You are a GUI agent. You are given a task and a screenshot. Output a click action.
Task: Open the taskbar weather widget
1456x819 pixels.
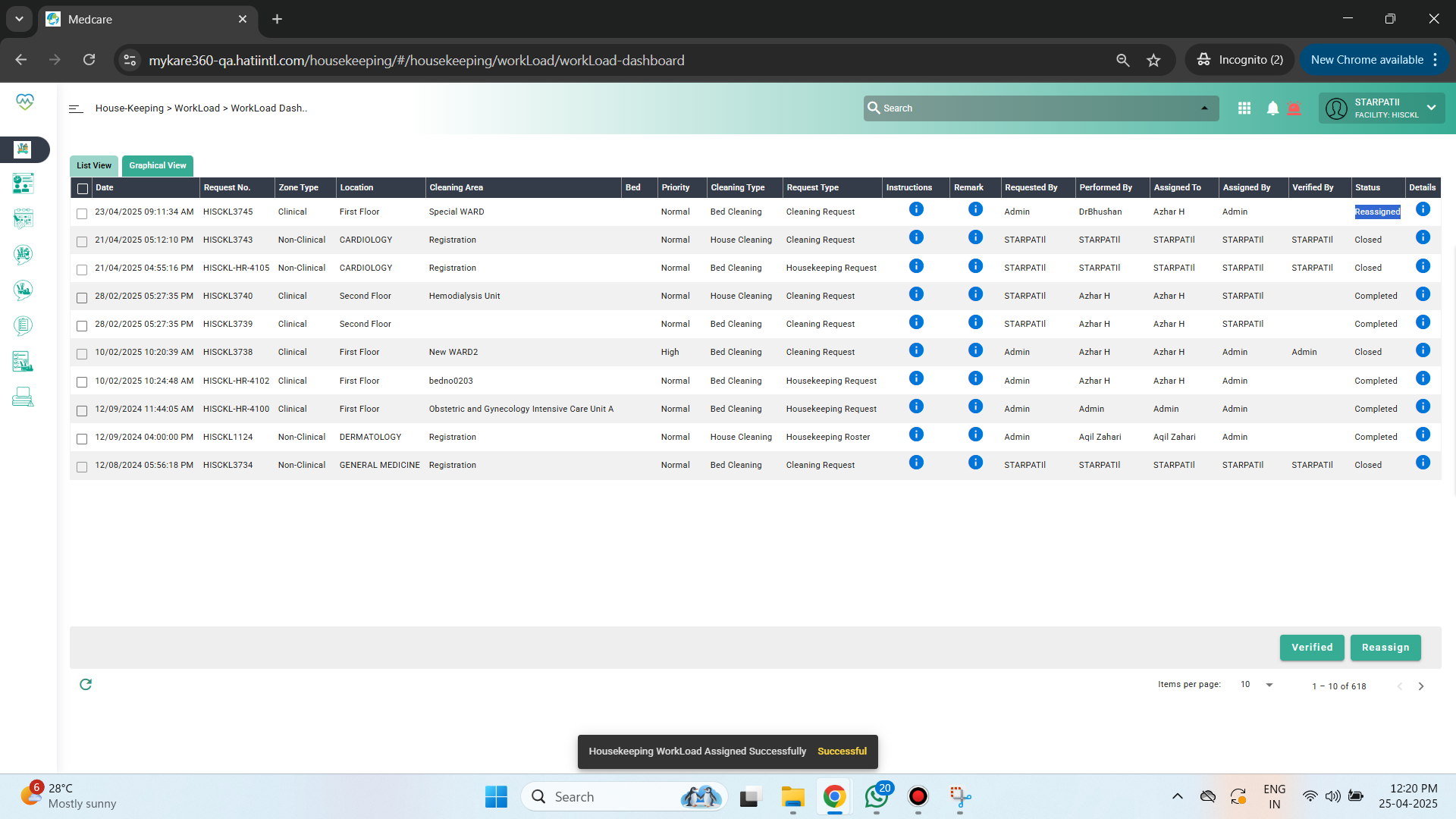pos(68,796)
